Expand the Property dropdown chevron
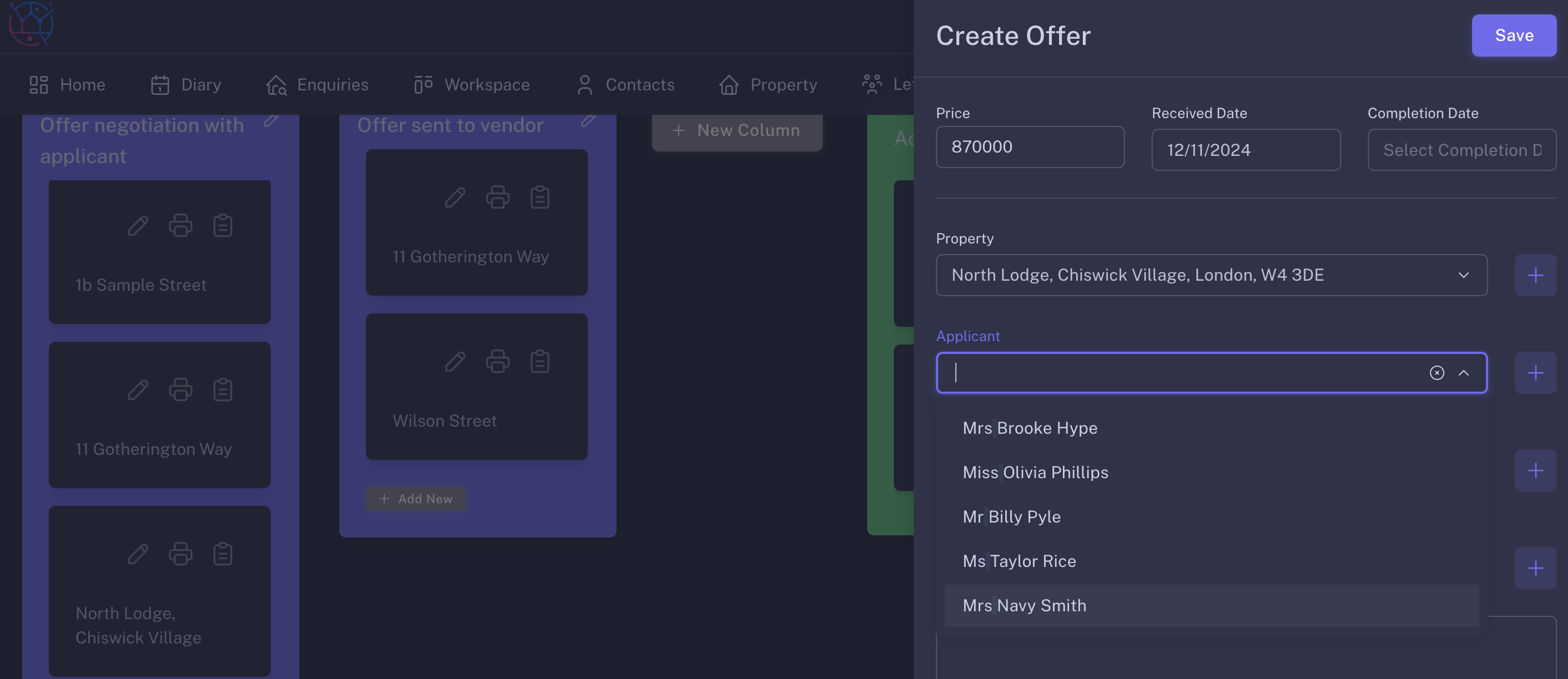Viewport: 1568px width, 679px height. [x=1463, y=275]
